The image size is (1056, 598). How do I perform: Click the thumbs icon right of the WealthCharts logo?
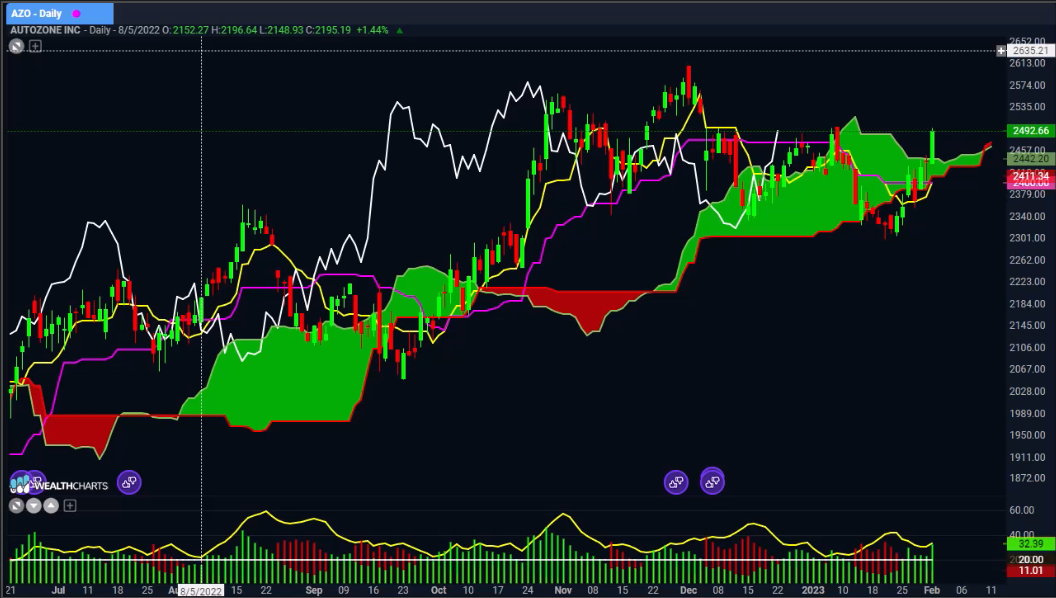pos(129,482)
